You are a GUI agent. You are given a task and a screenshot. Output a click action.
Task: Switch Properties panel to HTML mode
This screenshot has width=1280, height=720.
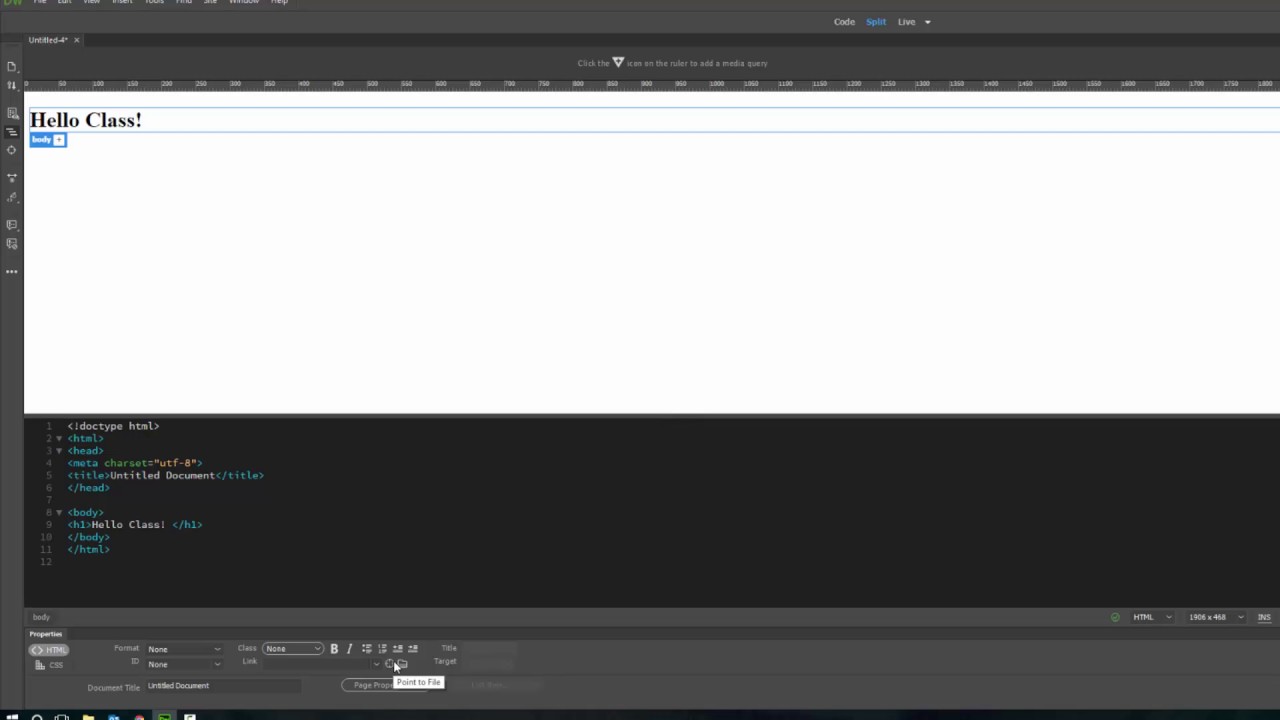(x=49, y=650)
